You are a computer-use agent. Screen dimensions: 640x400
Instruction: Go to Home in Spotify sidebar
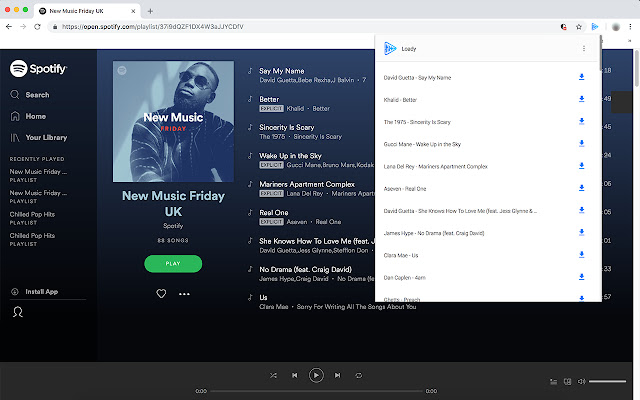28,116
